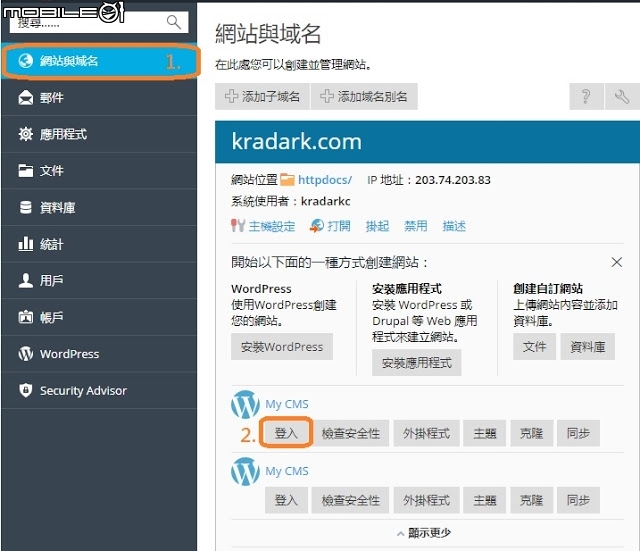Click the database icon beside 資料庫
This screenshot has width=640, height=551.
(25, 207)
